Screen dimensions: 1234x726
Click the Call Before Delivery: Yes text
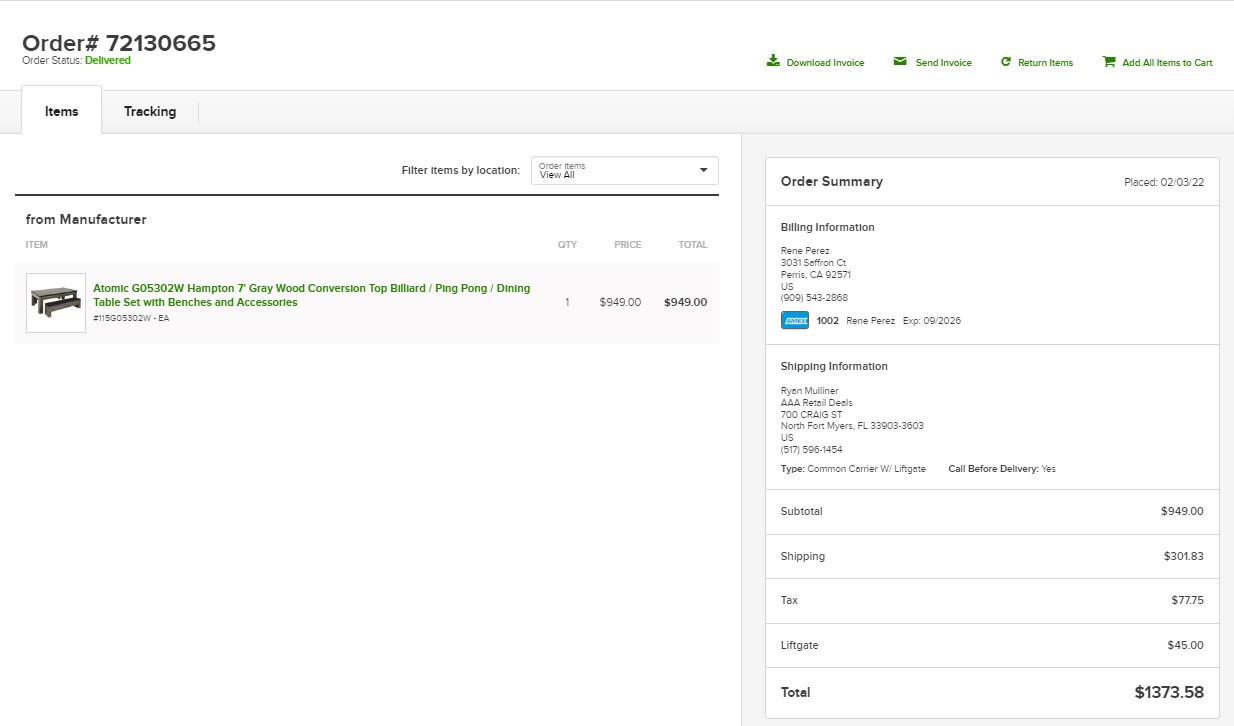1002,469
